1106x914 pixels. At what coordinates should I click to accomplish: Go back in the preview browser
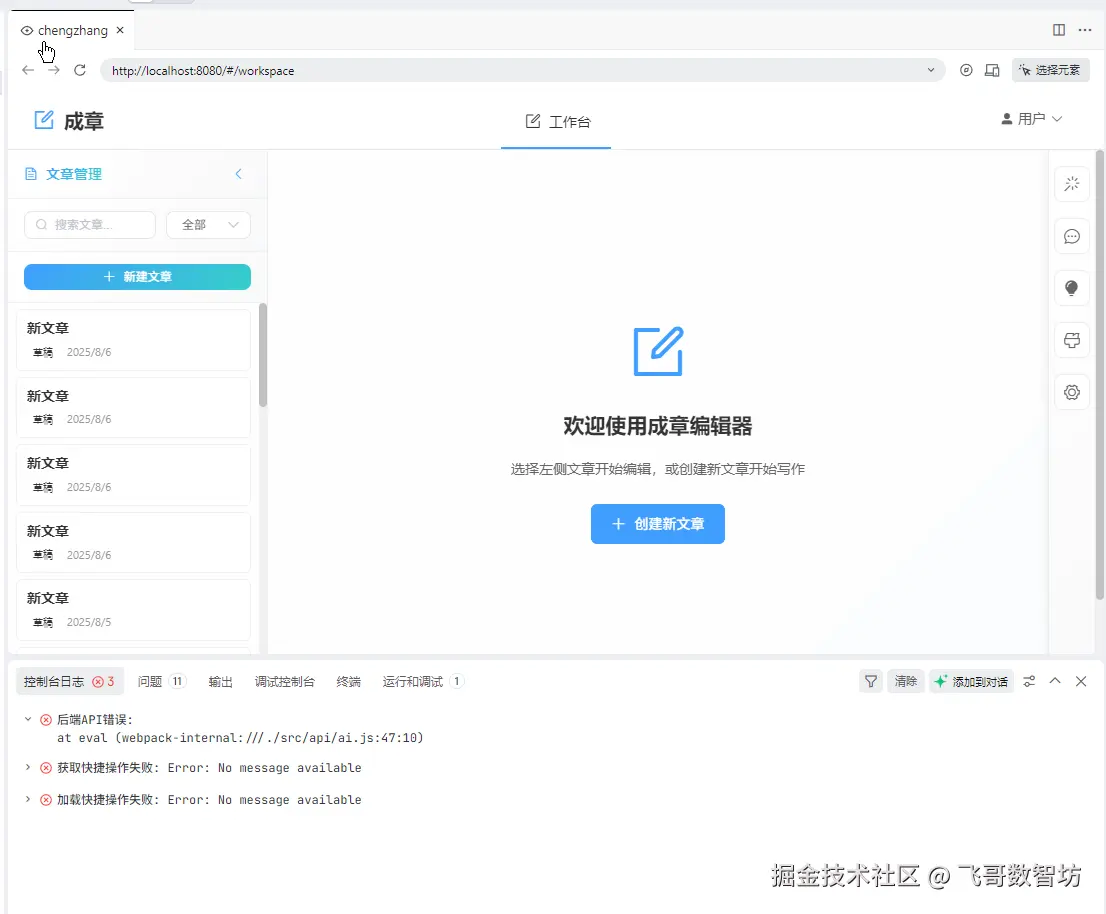click(x=28, y=71)
